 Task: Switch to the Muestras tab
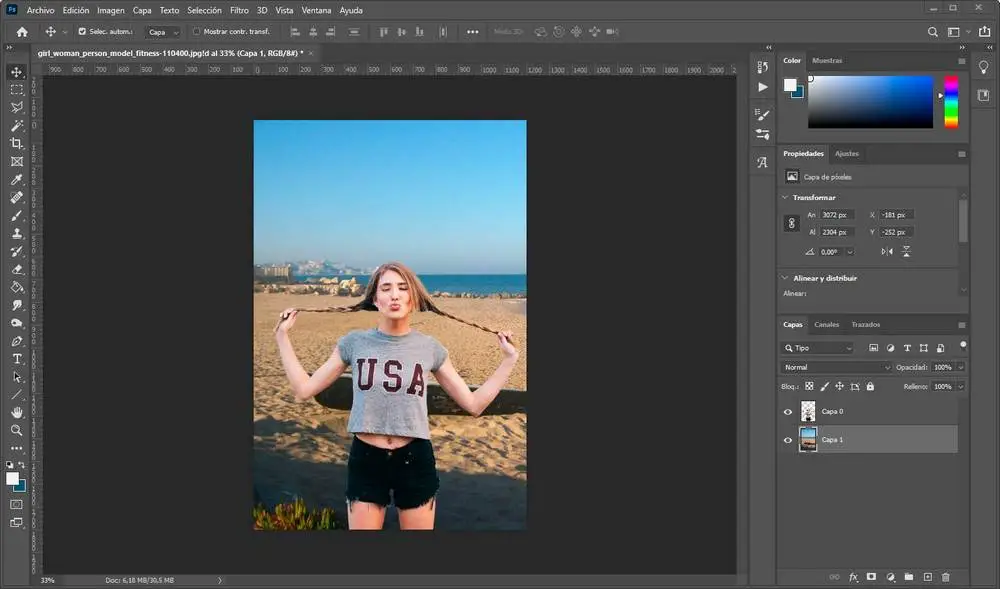827,61
